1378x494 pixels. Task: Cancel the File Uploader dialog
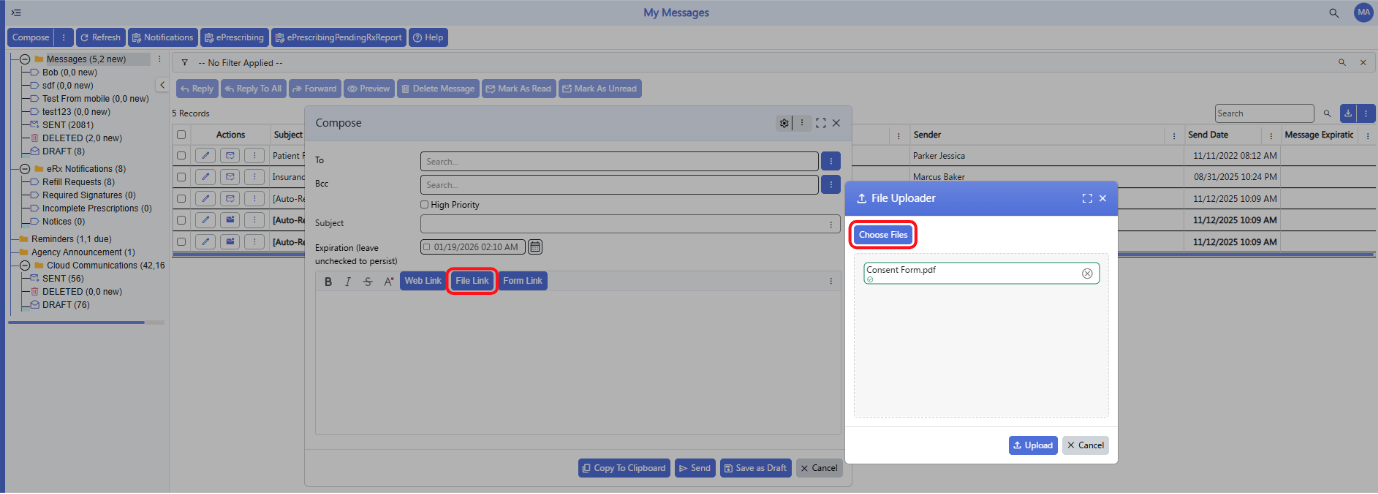[x=1085, y=445]
